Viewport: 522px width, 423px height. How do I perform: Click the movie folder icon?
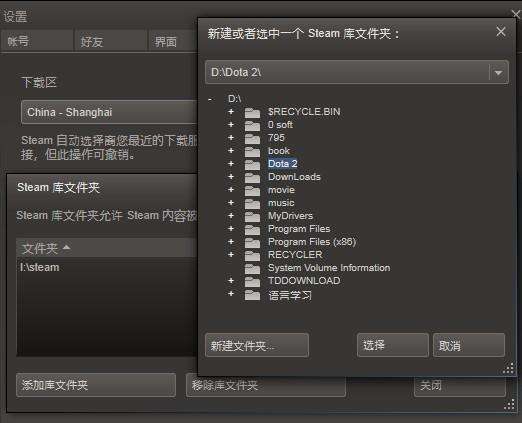click(252, 191)
